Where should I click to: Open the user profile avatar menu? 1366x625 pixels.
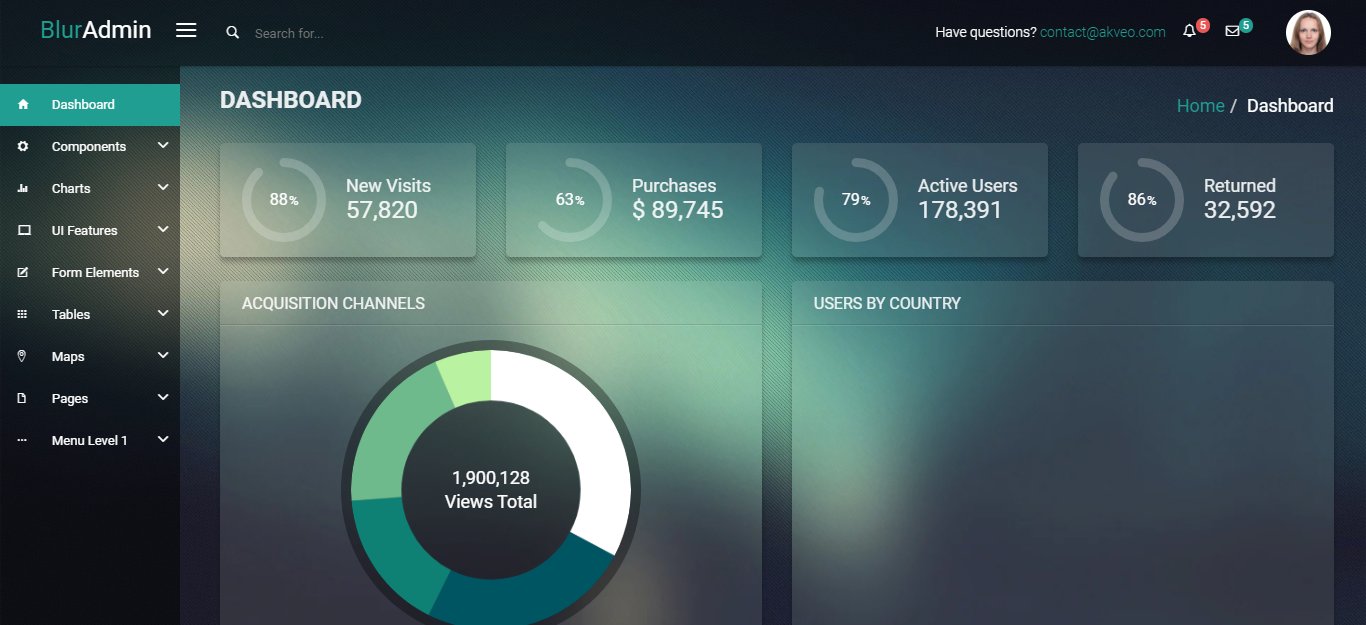tap(1308, 33)
